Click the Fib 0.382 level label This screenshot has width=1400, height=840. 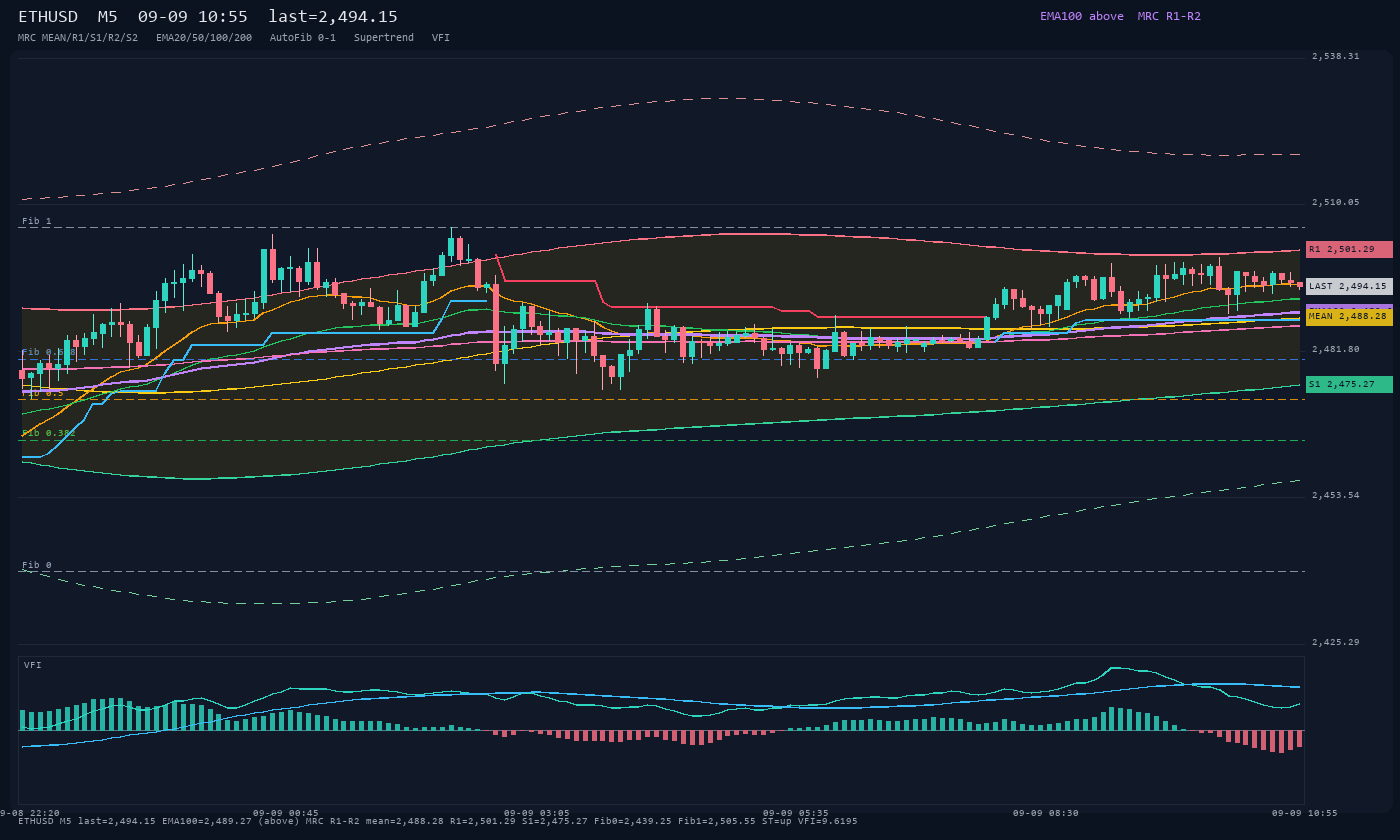coord(49,433)
